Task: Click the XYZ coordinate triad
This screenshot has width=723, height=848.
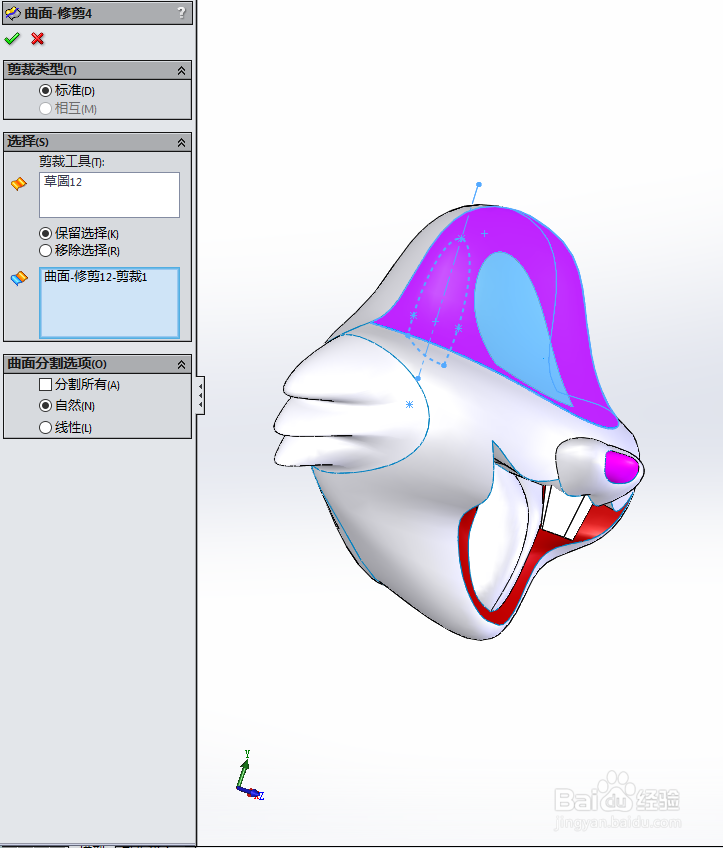Action: tap(249, 776)
